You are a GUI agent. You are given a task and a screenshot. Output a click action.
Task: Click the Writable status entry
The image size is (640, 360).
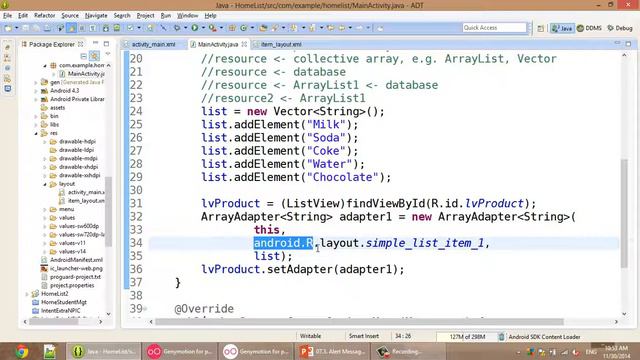310,336
